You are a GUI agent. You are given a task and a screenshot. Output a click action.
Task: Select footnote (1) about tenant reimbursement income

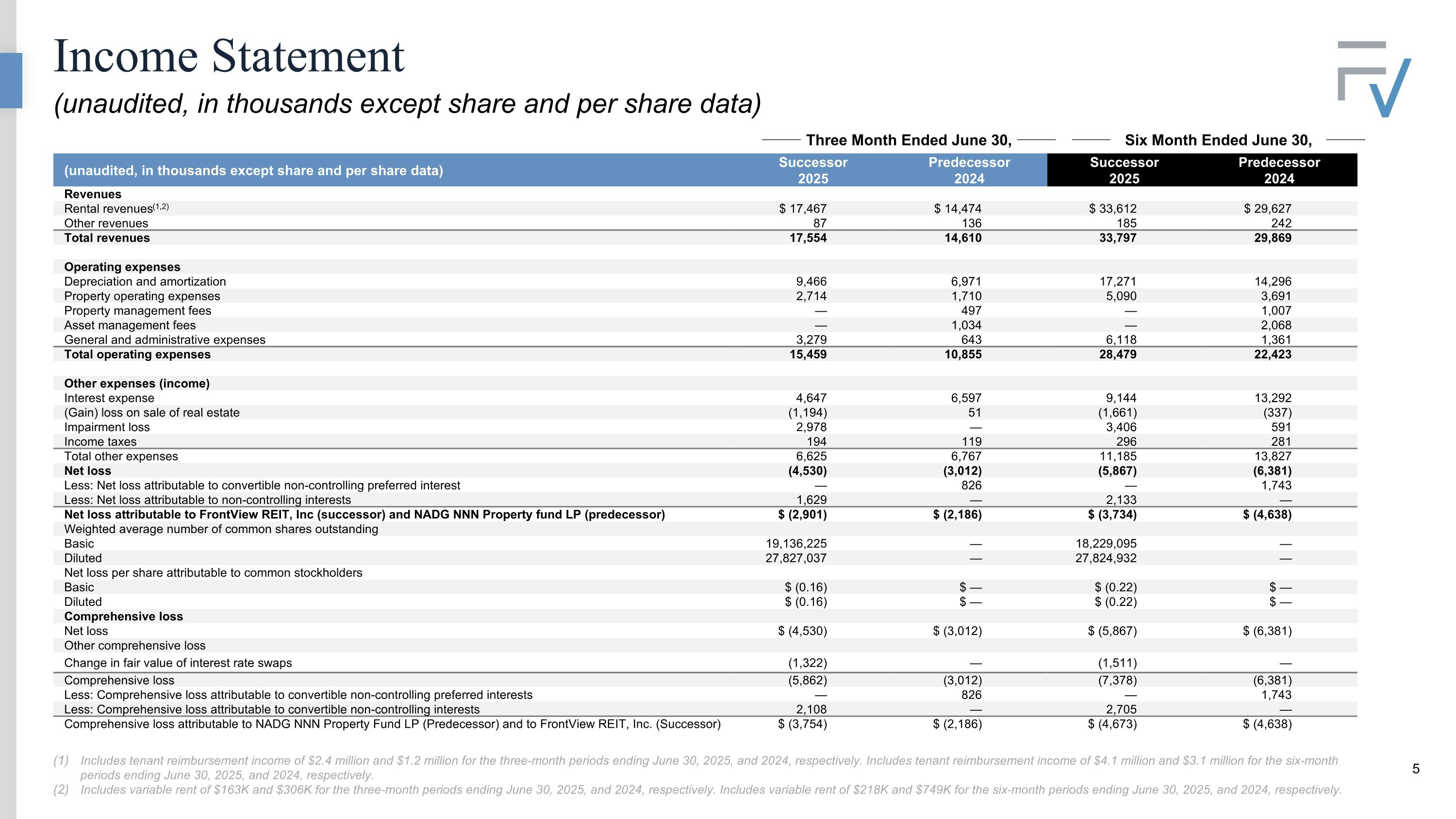tap(696, 768)
